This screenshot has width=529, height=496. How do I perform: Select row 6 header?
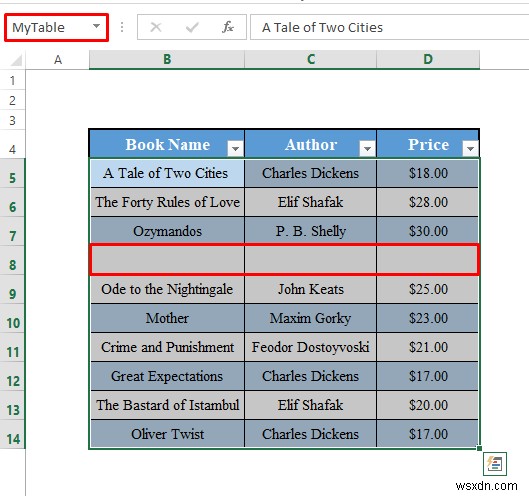[x=12, y=202]
